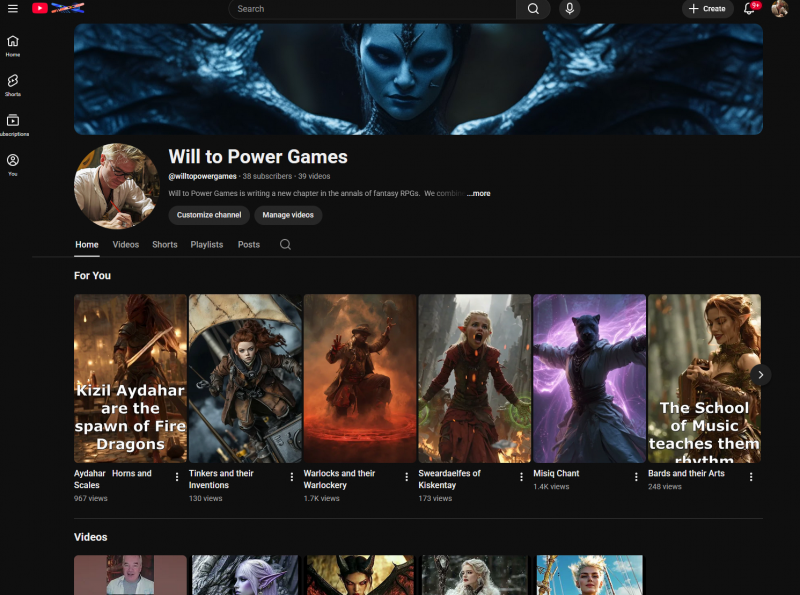800x595 pixels.
Task: Expand the channel description with more
Action: (478, 193)
